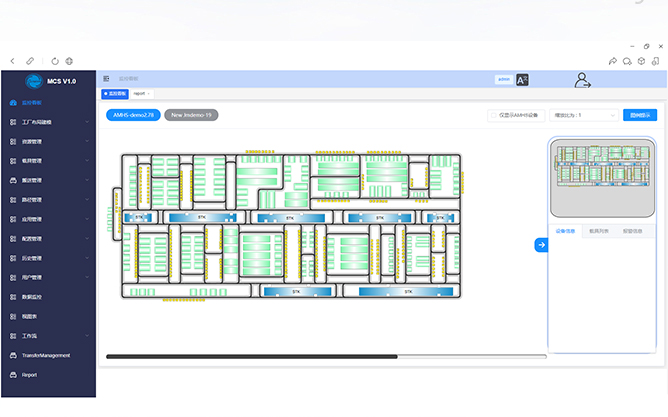Expand the 资源管理 menu chevron
668x417 pixels.
[x=87, y=141]
